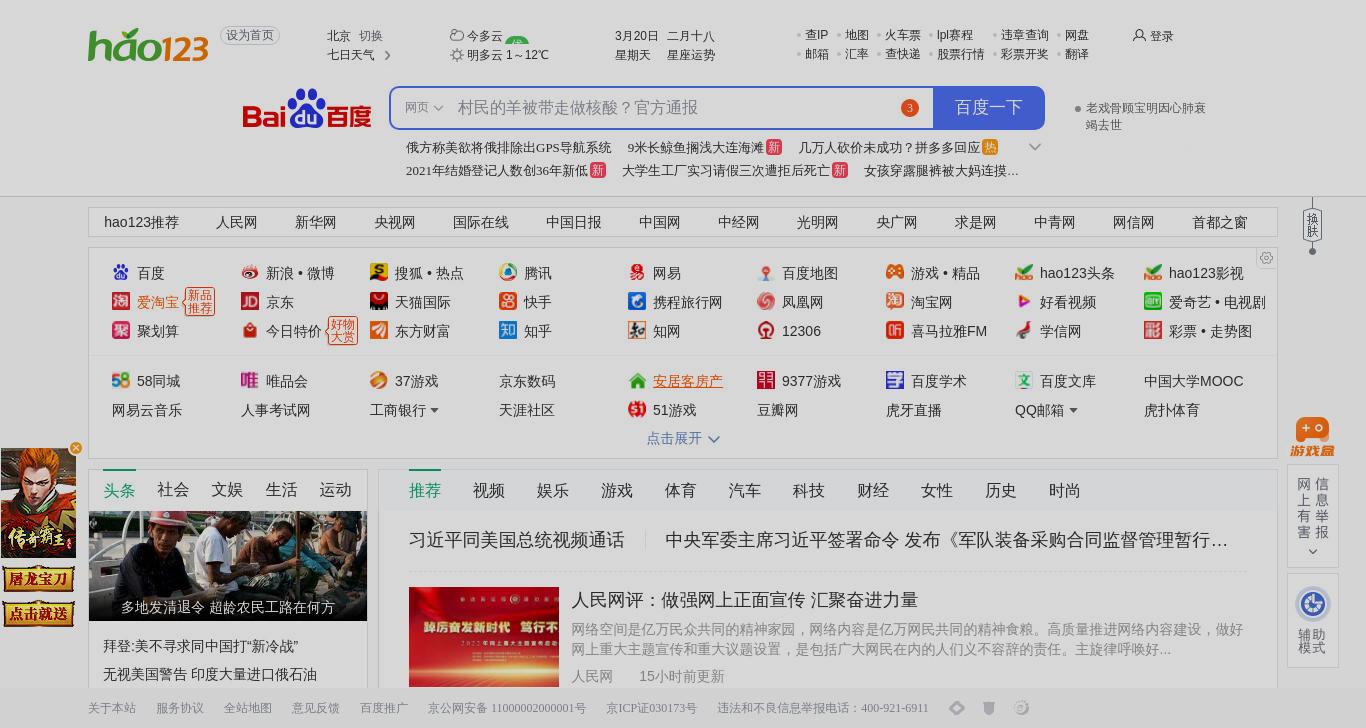Click the login user icon
The height and width of the screenshot is (728, 1366).
pos(1139,35)
